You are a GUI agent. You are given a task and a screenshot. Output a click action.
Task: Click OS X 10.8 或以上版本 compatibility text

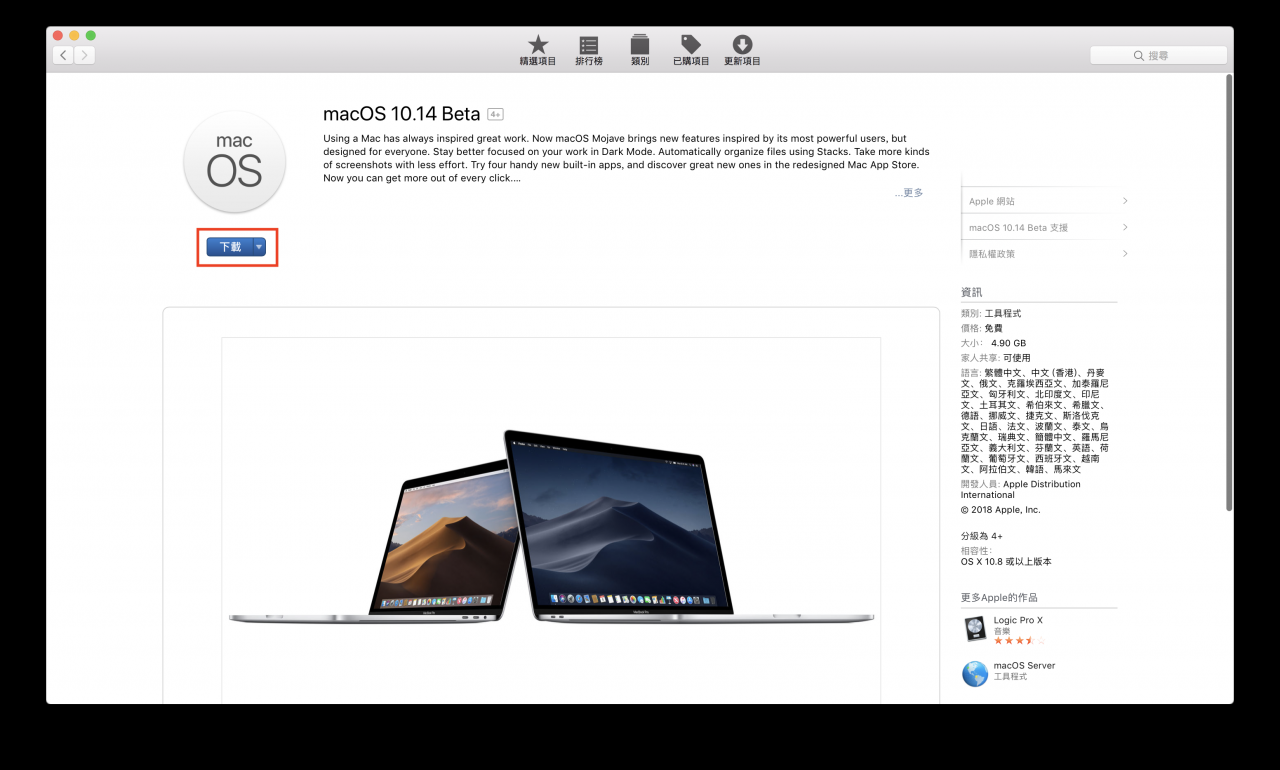pos(1006,561)
